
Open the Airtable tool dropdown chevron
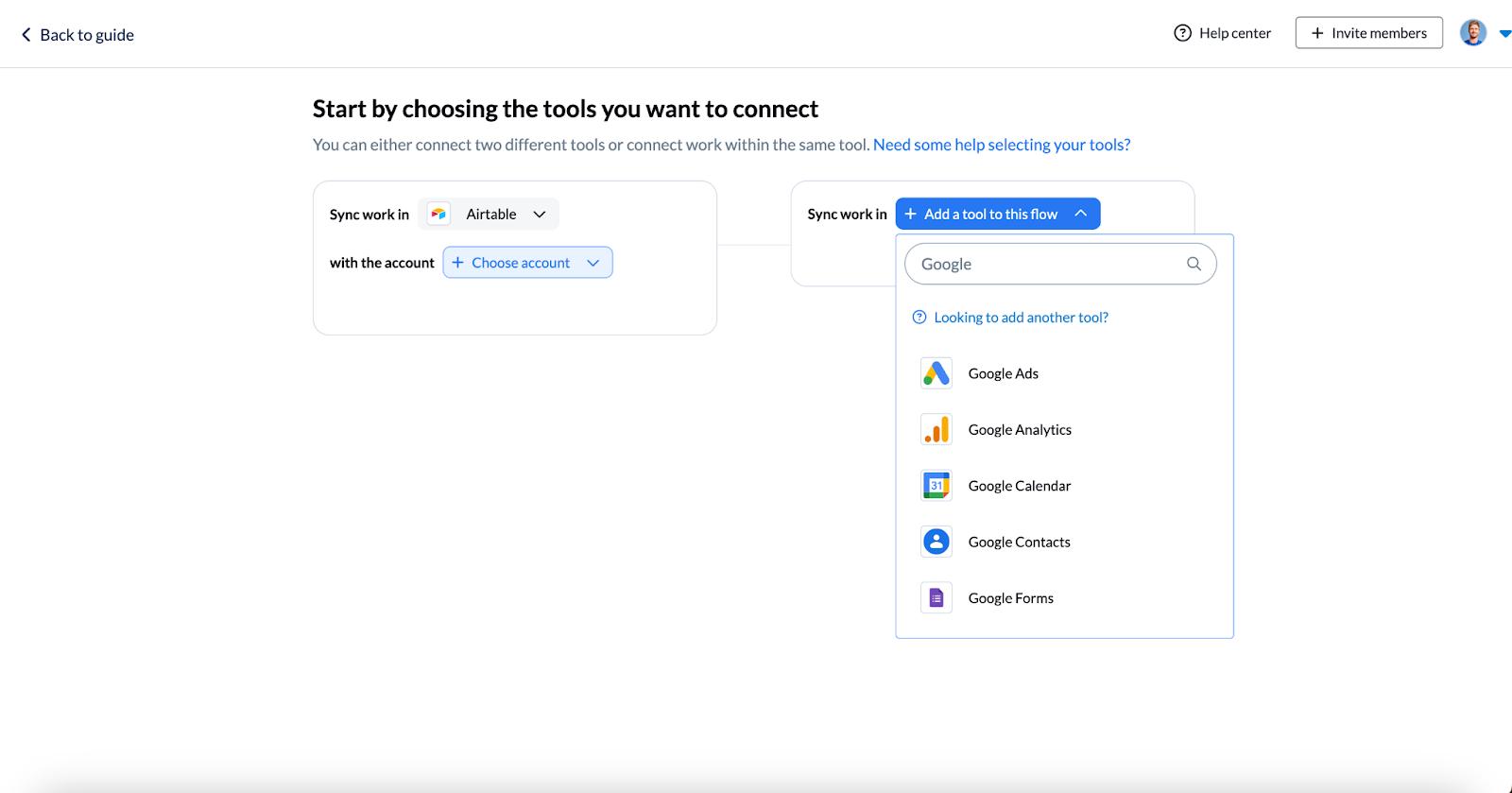tap(540, 215)
